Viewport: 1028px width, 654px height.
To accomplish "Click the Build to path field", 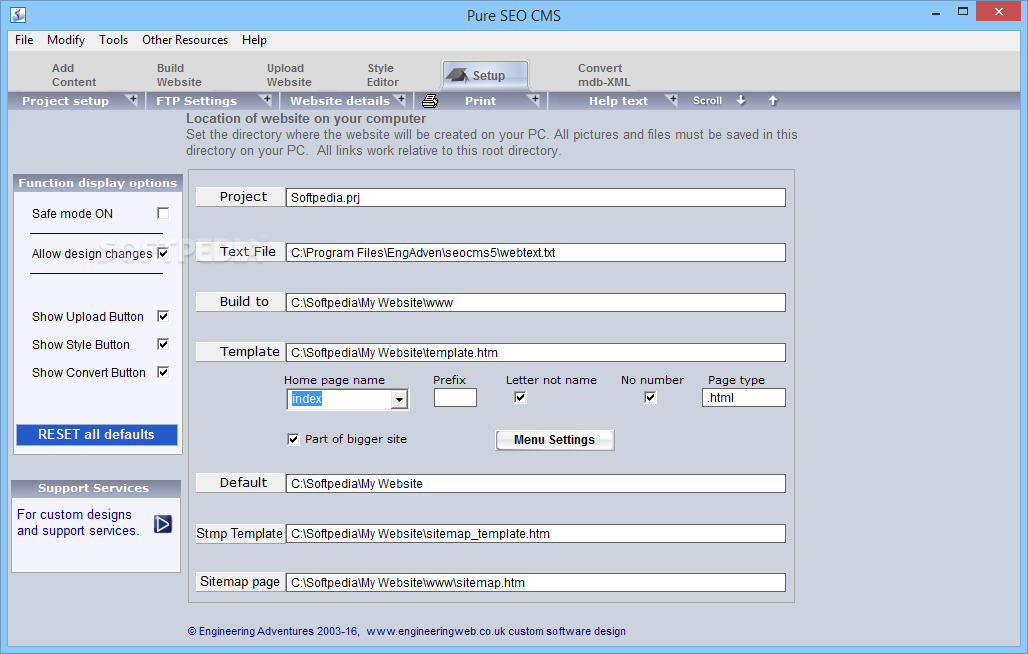I will pyautogui.click(x=536, y=302).
